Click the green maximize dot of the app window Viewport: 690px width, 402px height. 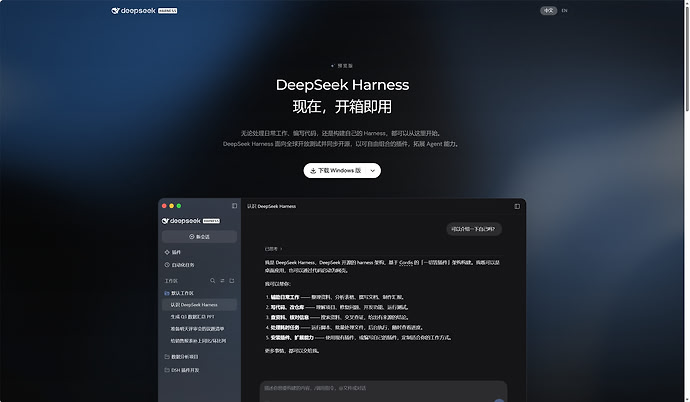coord(179,206)
